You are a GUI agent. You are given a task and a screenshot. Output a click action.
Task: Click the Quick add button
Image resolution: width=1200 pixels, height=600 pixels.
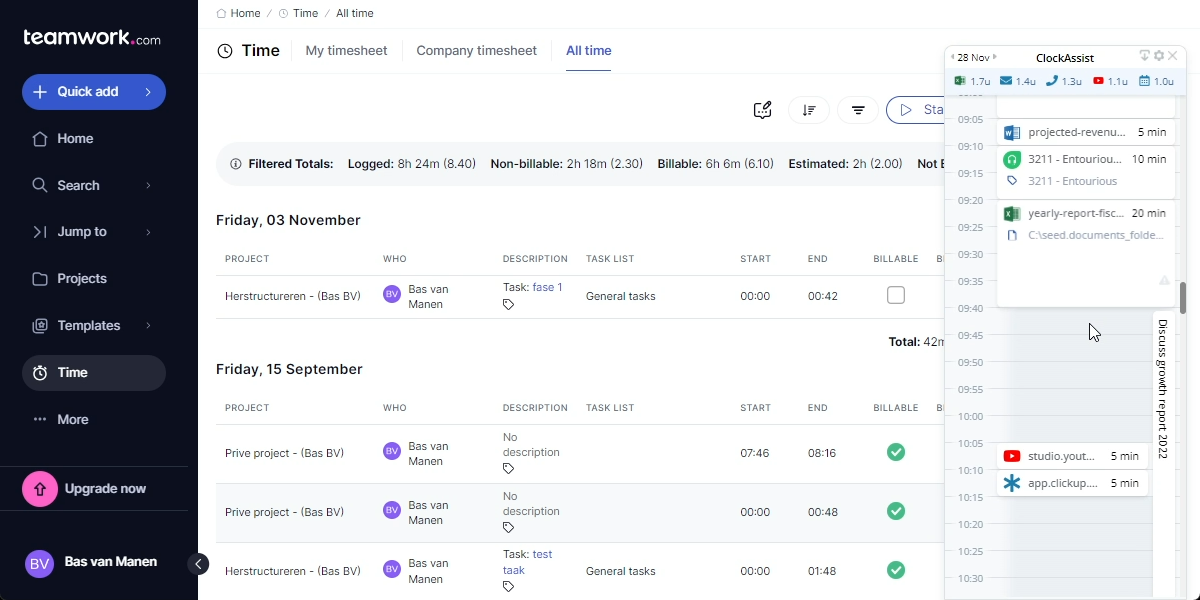94,92
